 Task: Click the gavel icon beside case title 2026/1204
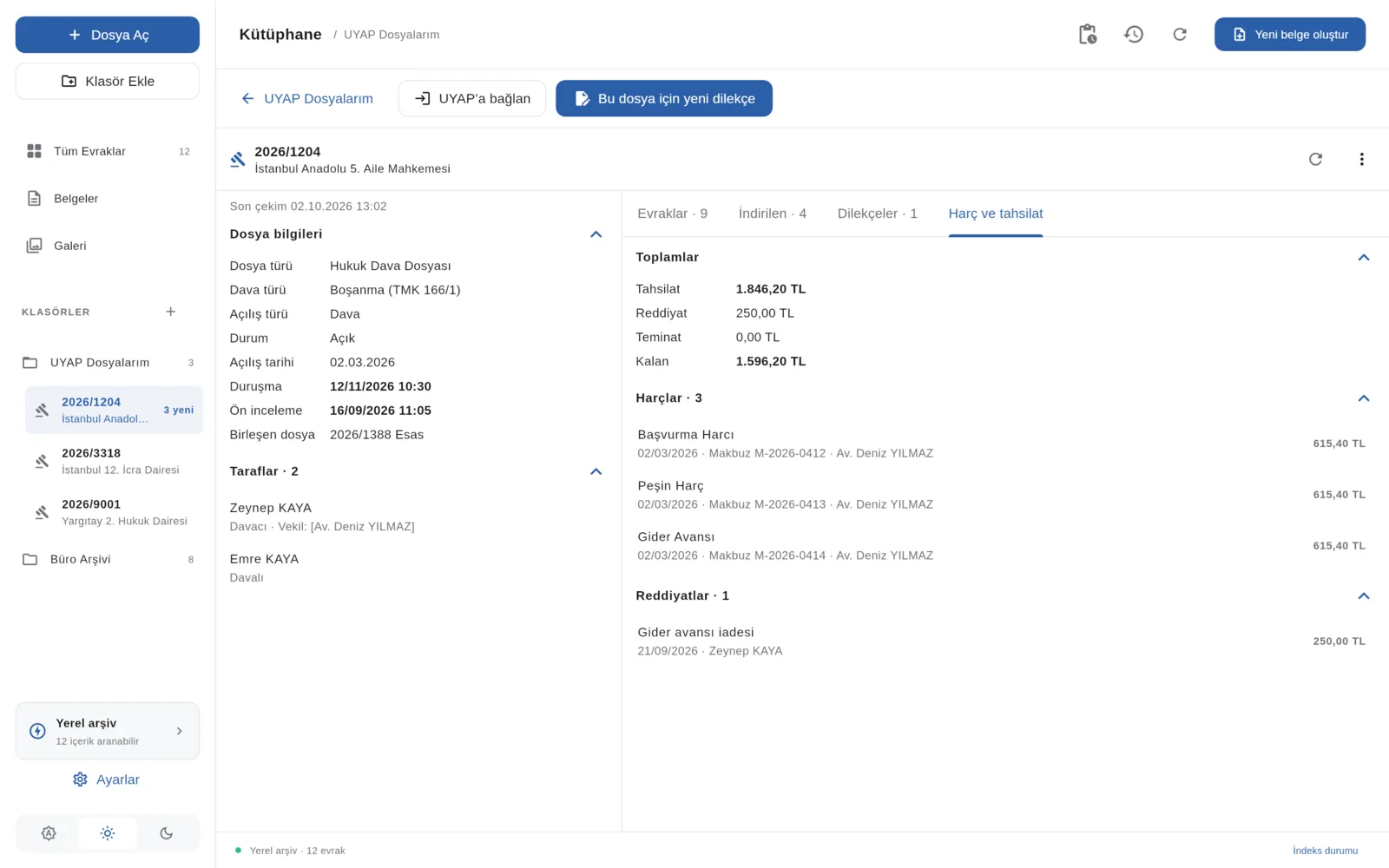tap(237, 160)
